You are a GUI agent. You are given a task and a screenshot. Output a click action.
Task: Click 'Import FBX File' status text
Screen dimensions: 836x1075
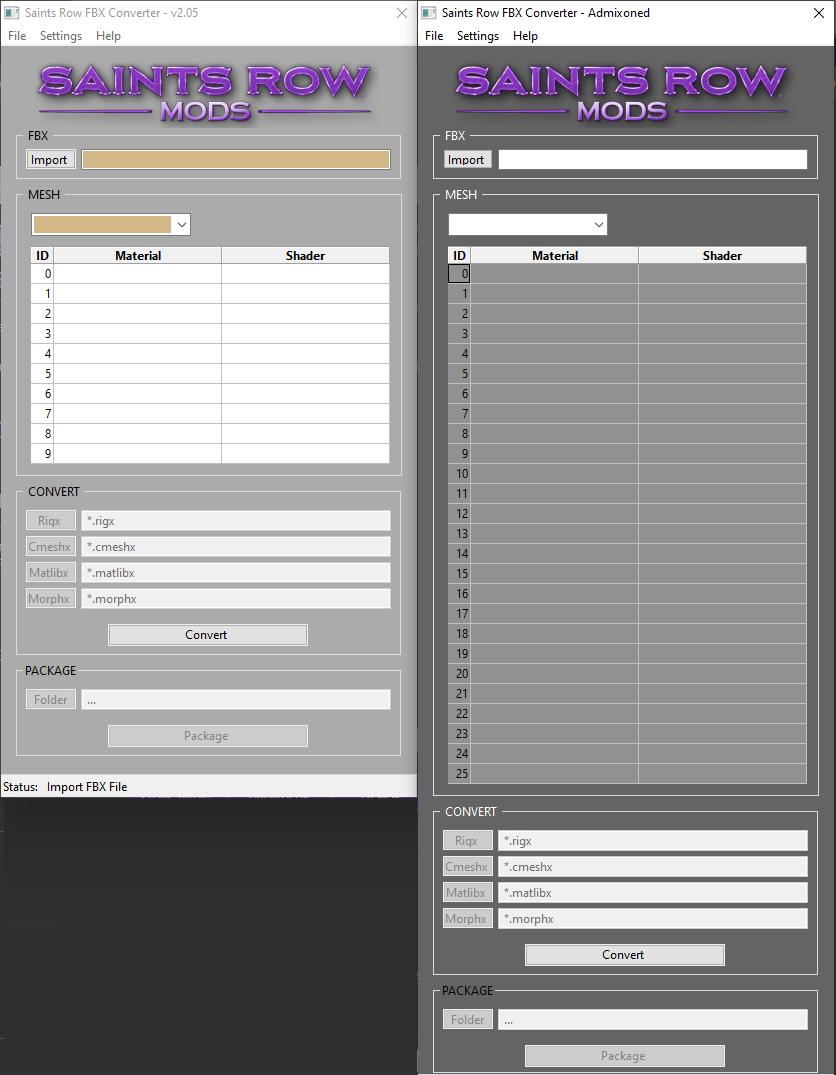pos(87,786)
